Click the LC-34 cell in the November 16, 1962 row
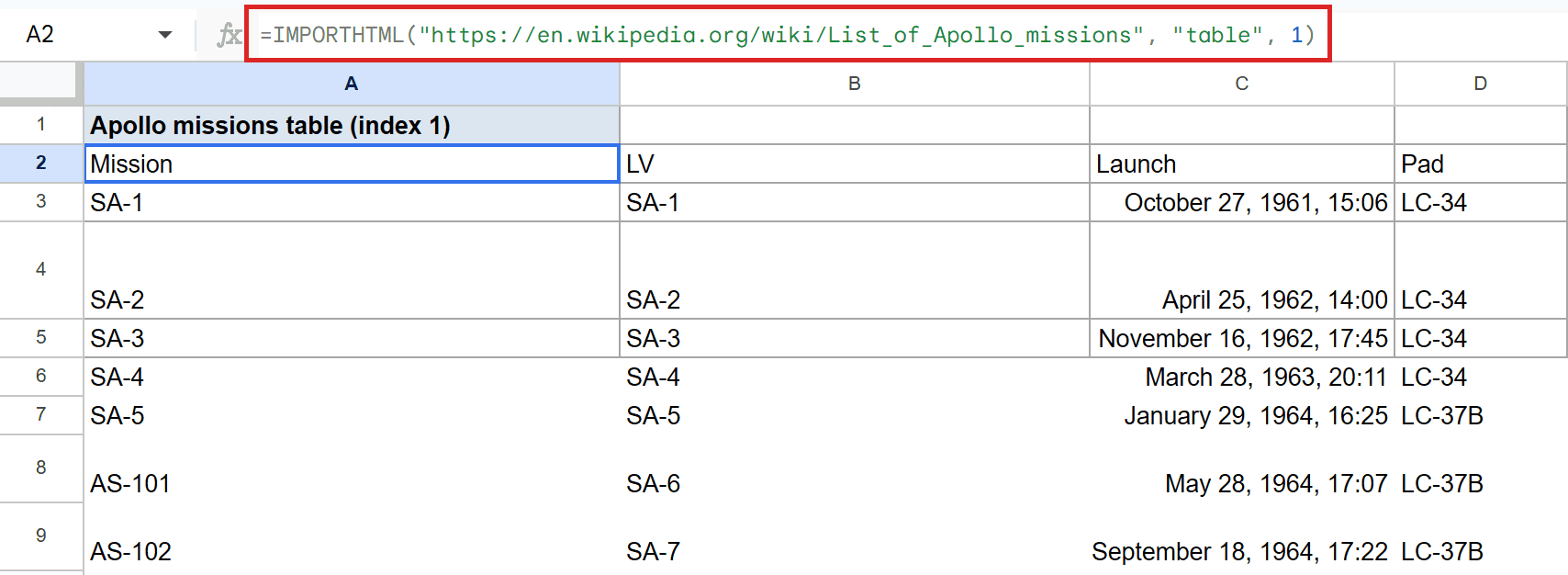The height and width of the screenshot is (575, 1568). (x=1481, y=338)
